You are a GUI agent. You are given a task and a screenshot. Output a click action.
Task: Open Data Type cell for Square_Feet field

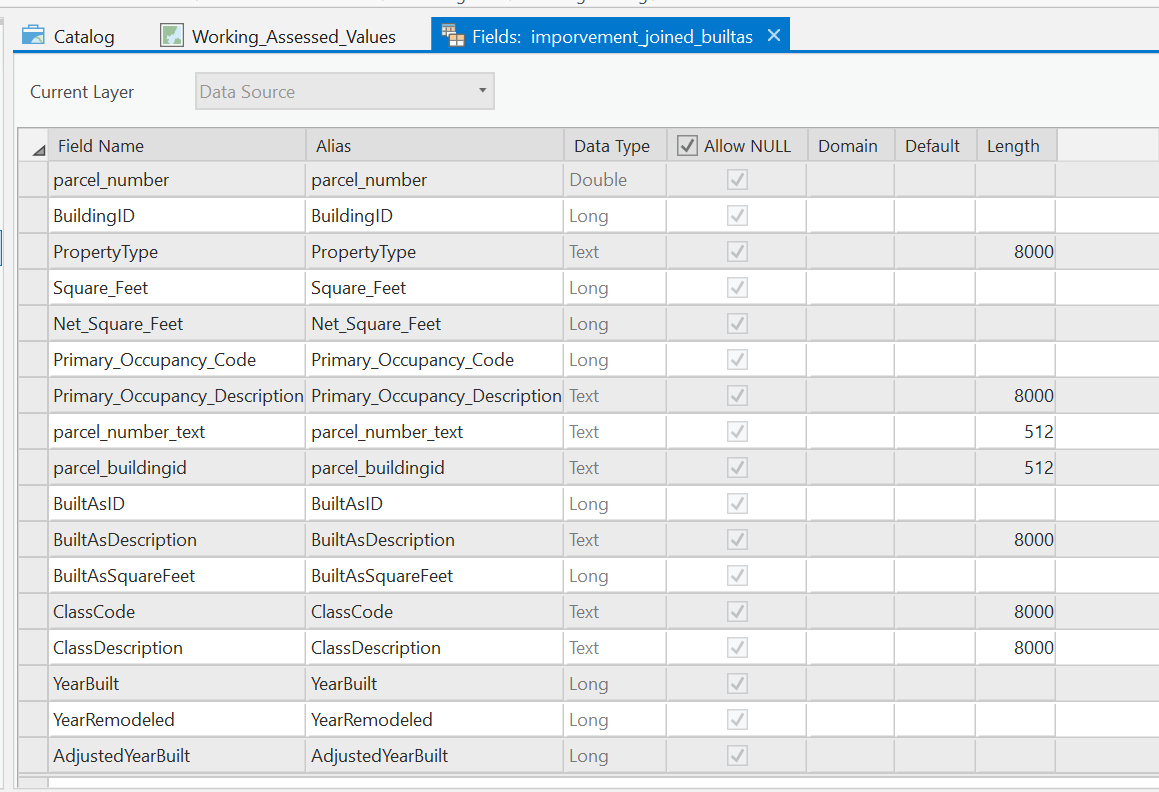(614, 288)
